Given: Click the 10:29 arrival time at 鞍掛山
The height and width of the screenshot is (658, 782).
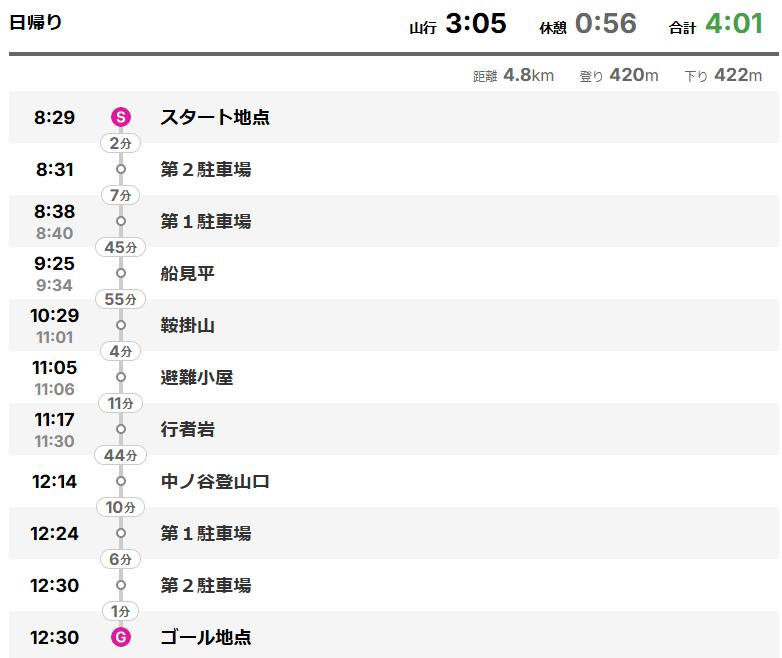Looking at the screenshot, I should [55, 315].
